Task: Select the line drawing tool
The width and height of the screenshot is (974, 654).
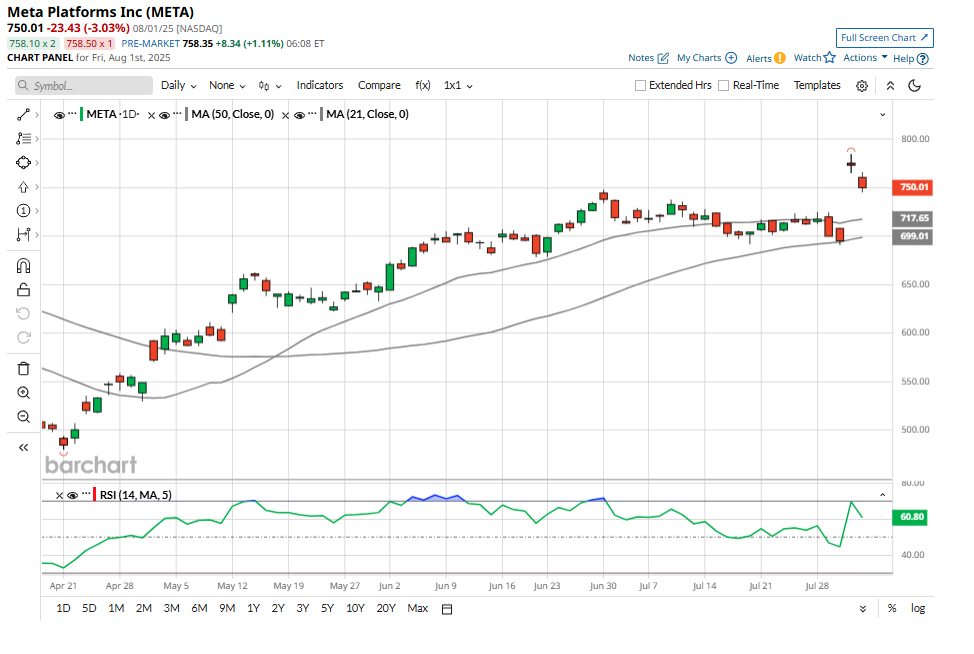Action: click(x=23, y=115)
